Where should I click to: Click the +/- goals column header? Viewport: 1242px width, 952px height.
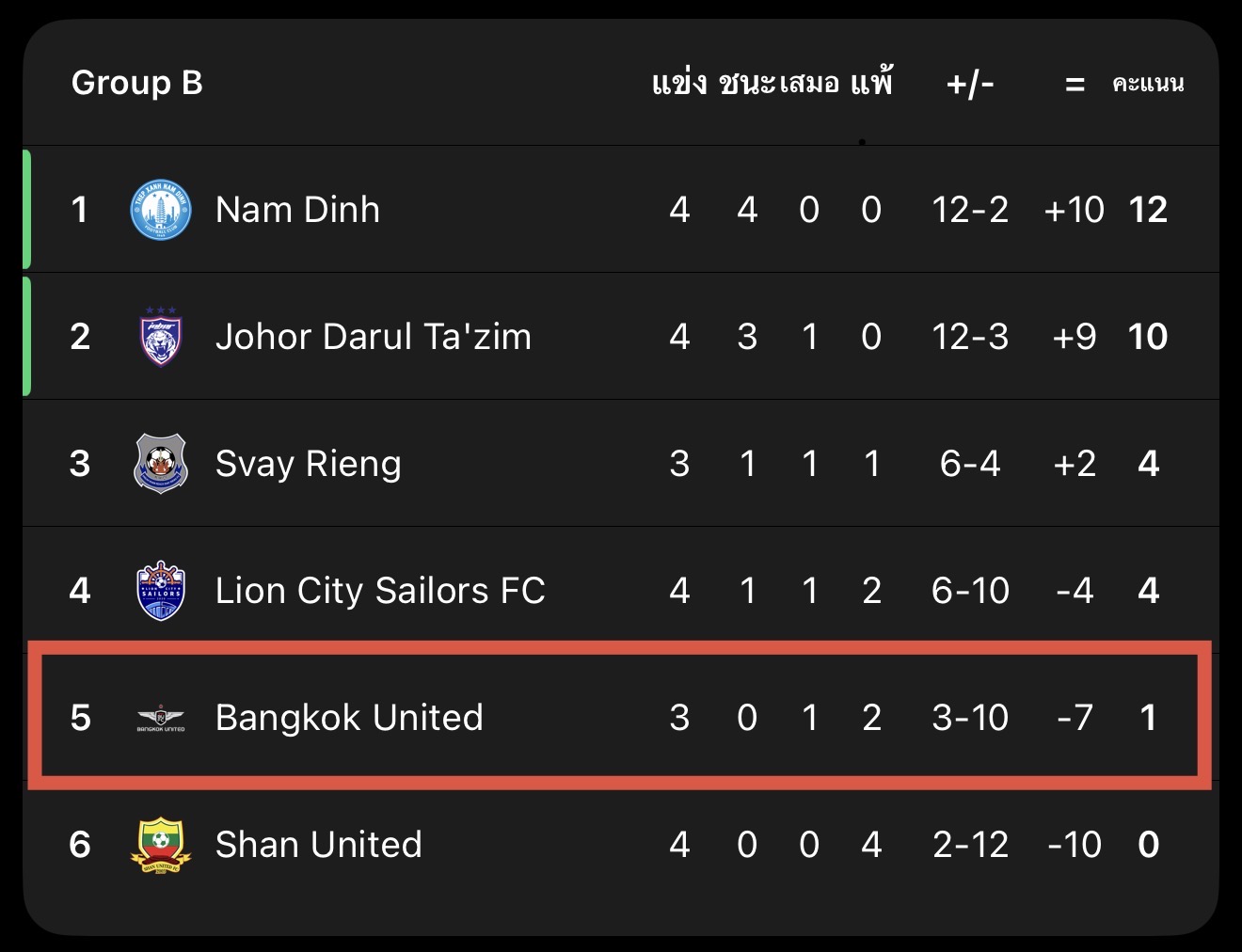click(x=970, y=84)
